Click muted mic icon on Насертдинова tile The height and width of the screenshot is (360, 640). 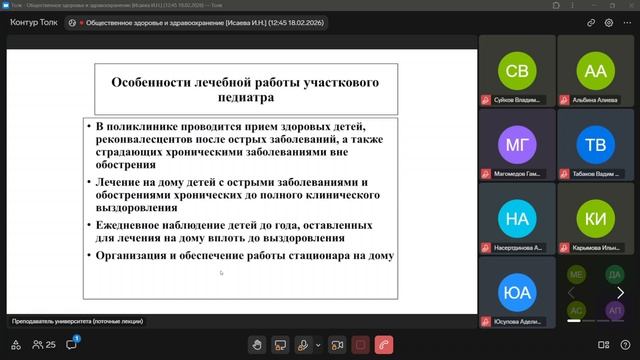(486, 248)
